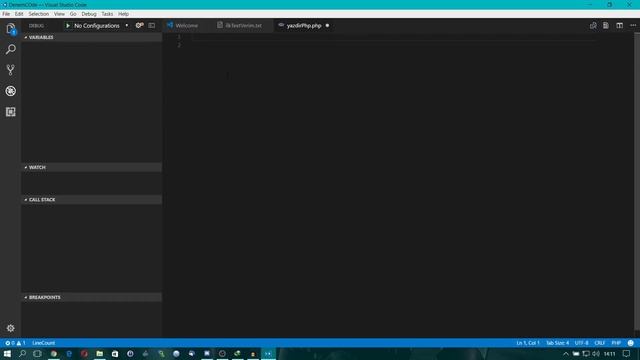
Task: Collapse the WATCH section
Action: [91, 167]
